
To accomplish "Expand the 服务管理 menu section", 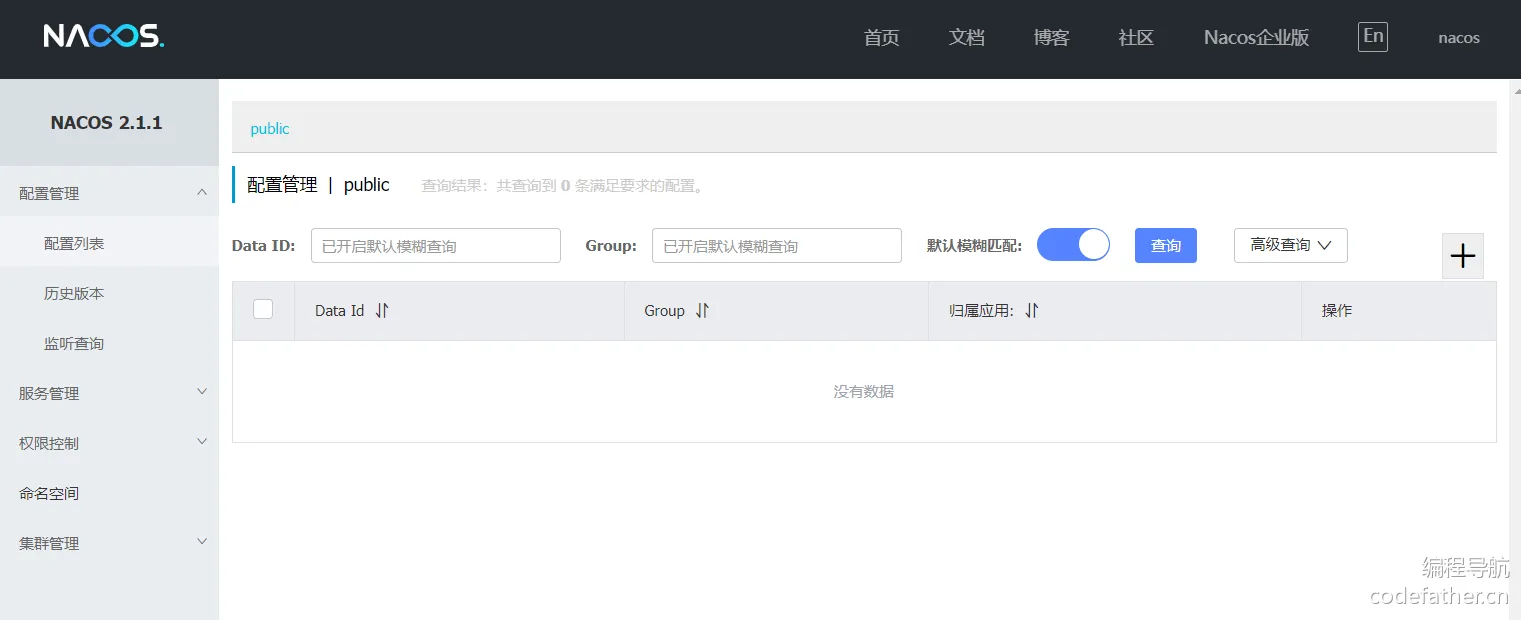I will point(109,393).
